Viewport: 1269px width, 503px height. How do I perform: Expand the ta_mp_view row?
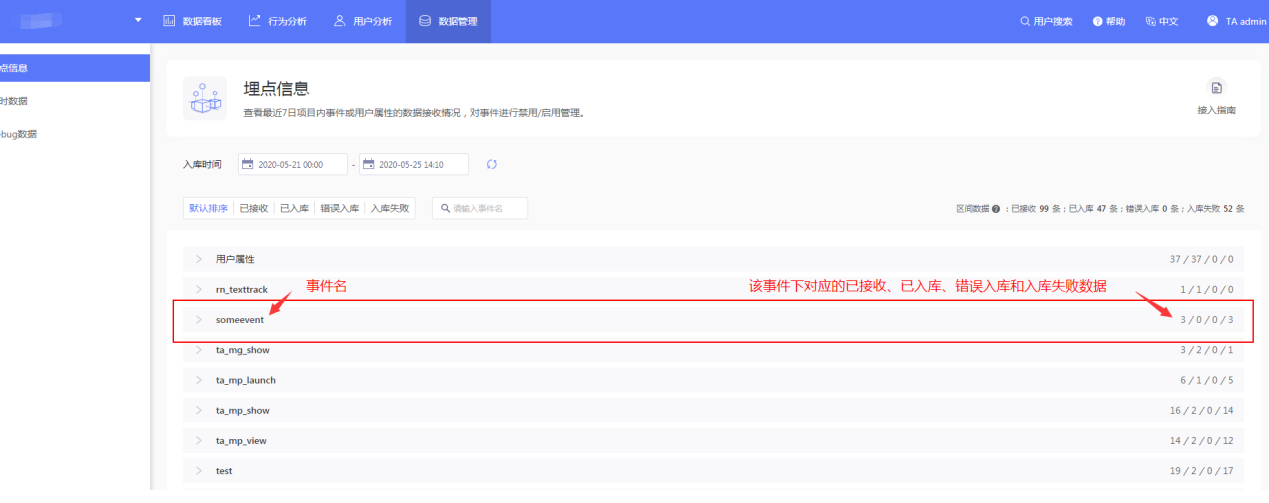click(199, 440)
